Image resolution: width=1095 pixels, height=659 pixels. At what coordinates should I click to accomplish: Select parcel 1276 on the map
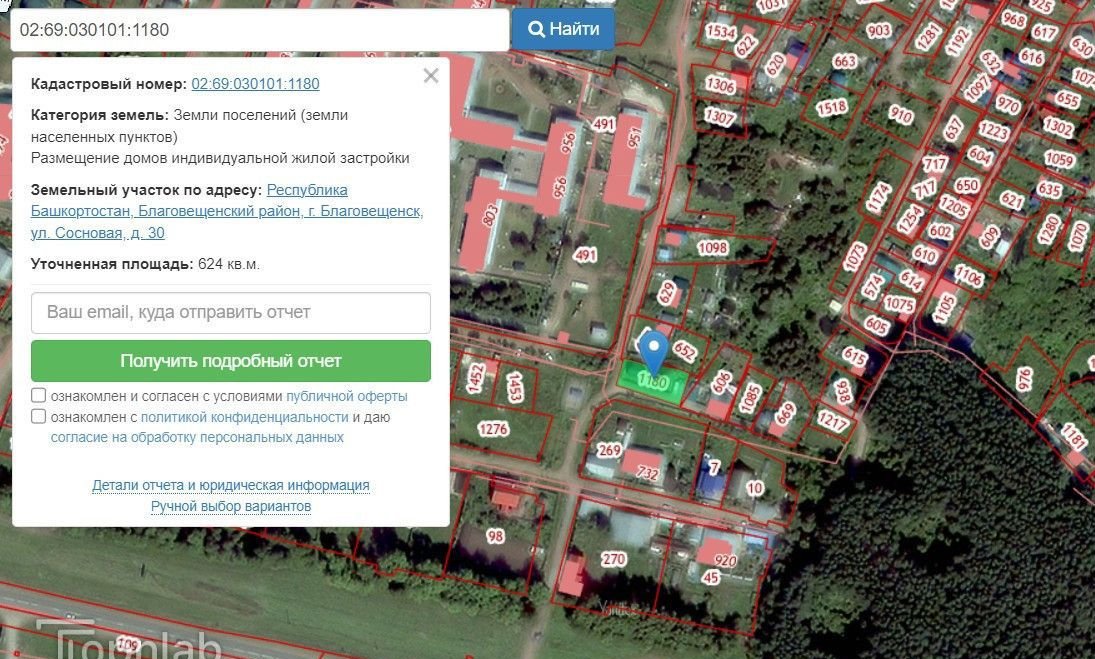coord(493,429)
